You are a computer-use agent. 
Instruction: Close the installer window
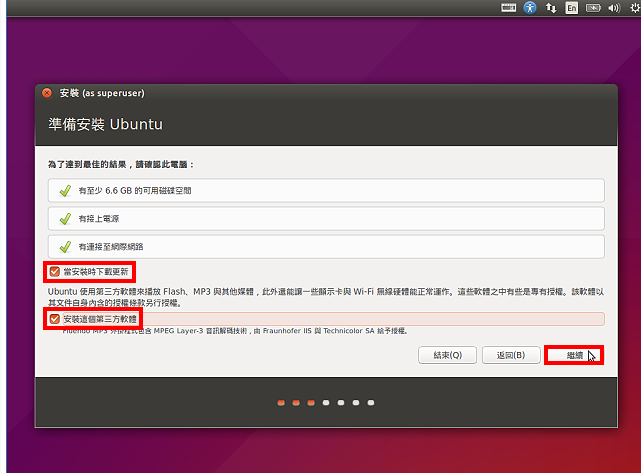click(x=47, y=93)
